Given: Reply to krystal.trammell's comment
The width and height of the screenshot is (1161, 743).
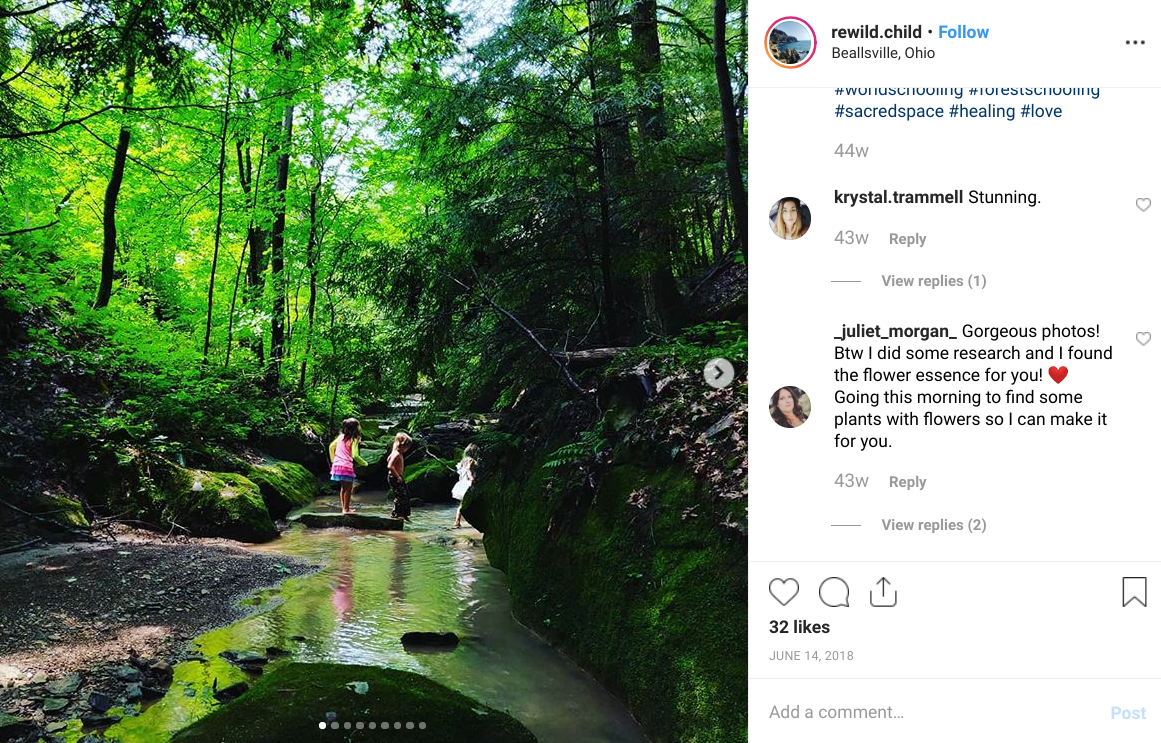Looking at the screenshot, I should tap(907, 239).
